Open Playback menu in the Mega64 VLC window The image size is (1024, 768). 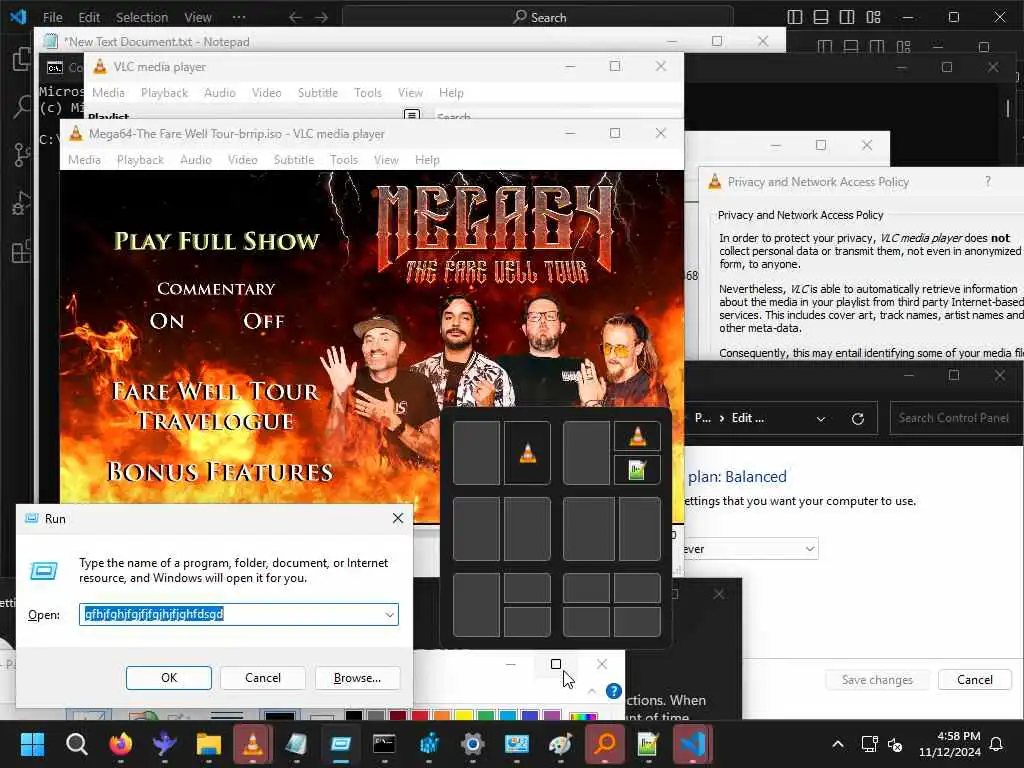click(x=140, y=160)
